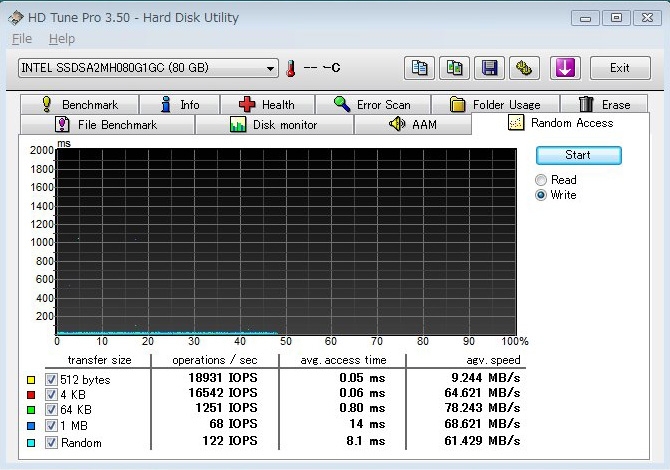Click the floppy disk save icon

(x=489, y=68)
